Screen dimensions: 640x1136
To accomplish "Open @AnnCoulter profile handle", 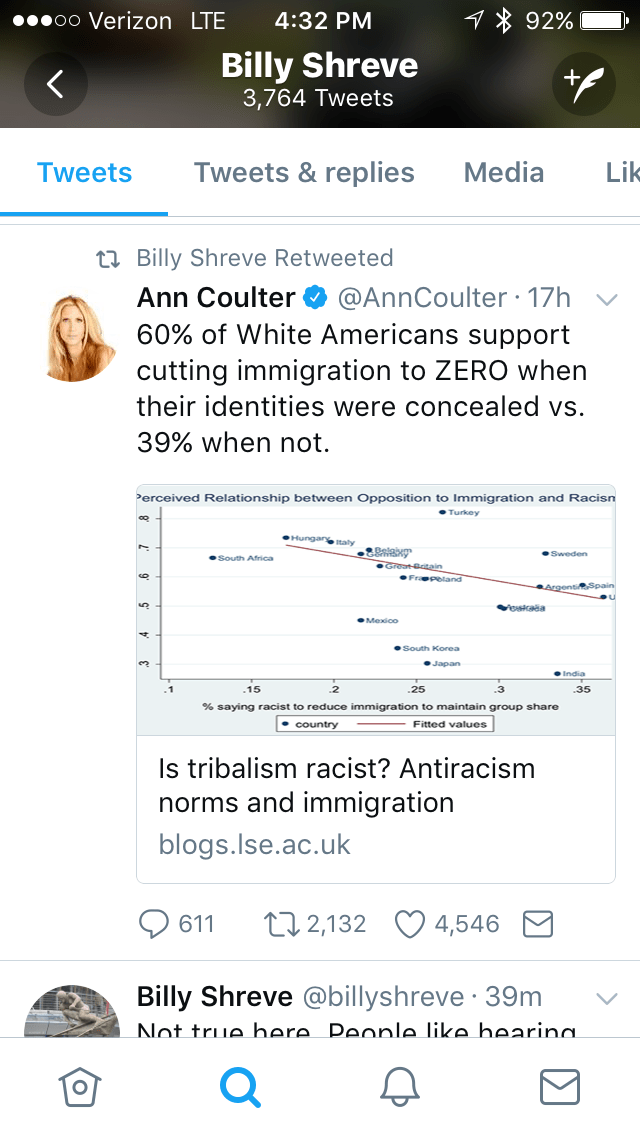I will [x=421, y=298].
